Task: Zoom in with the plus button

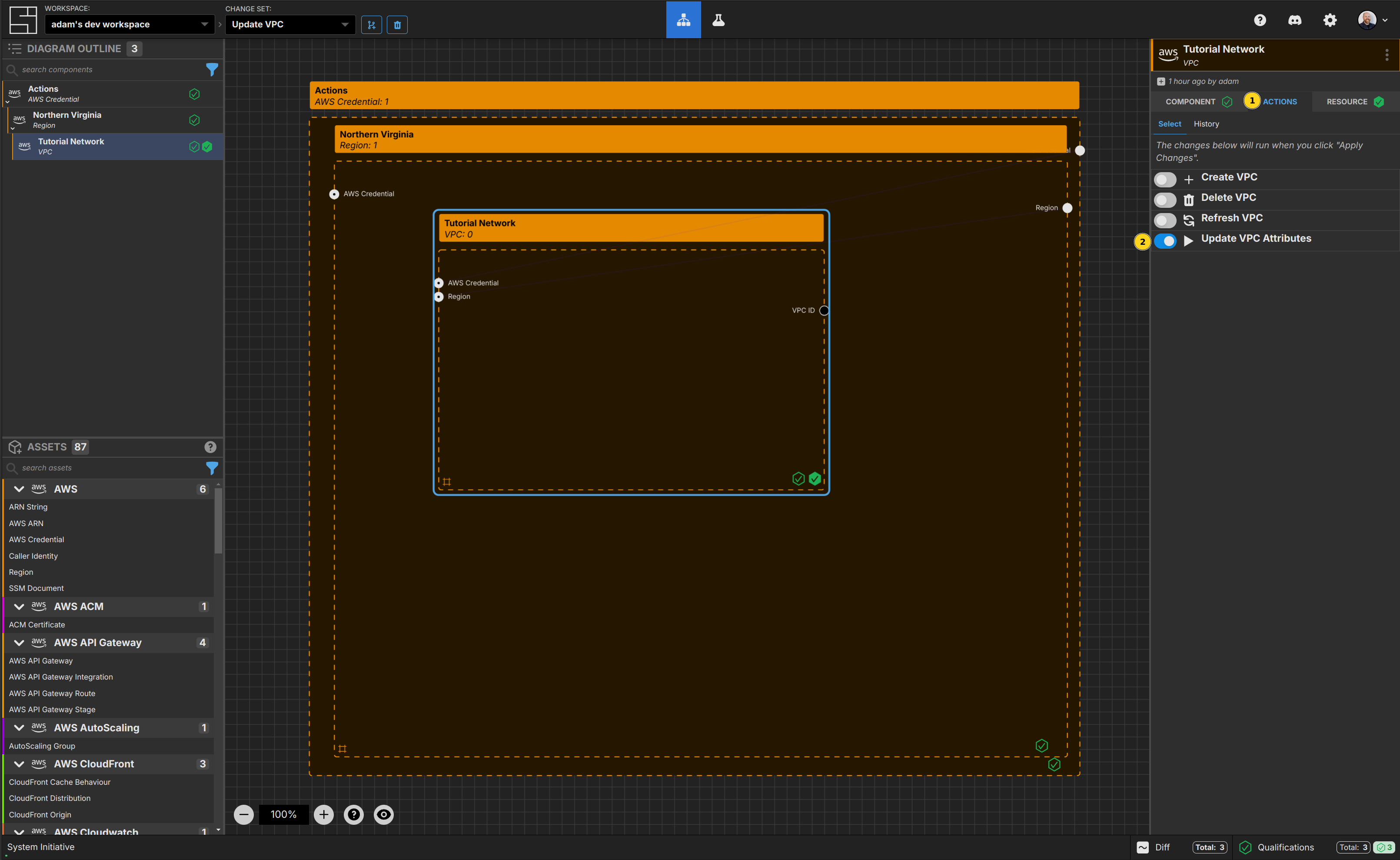Action: pos(324,814)
